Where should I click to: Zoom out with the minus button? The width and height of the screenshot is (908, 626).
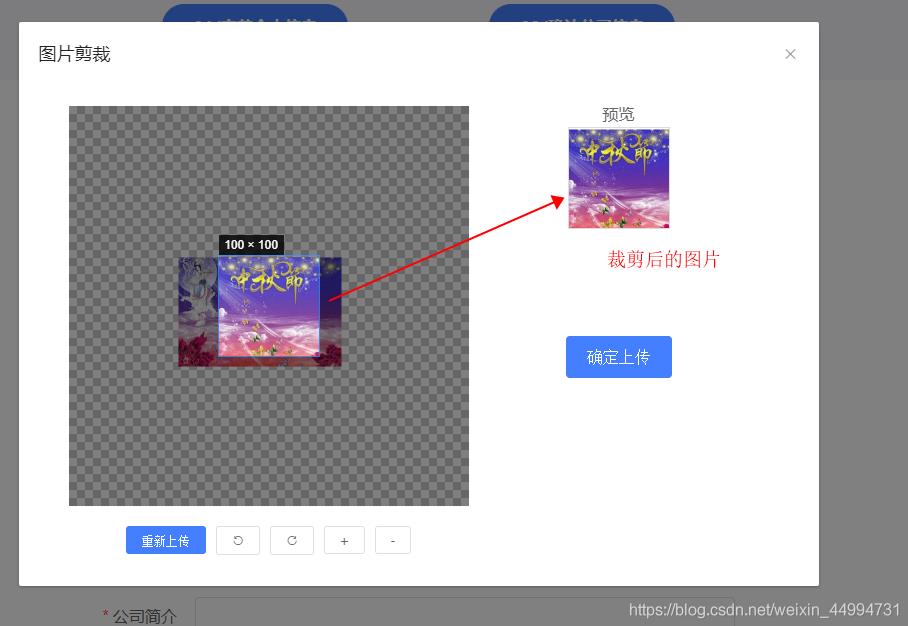point(393,540)
